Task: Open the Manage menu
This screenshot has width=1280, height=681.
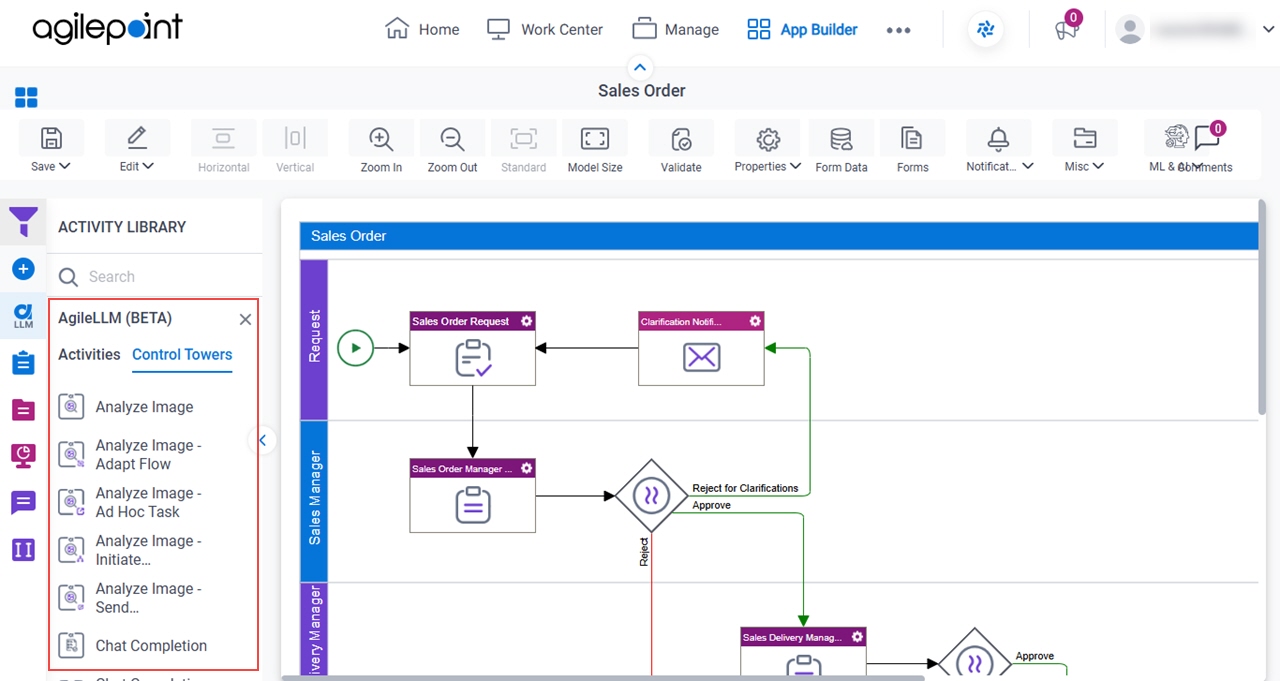Action: click(x=676, y=30)
